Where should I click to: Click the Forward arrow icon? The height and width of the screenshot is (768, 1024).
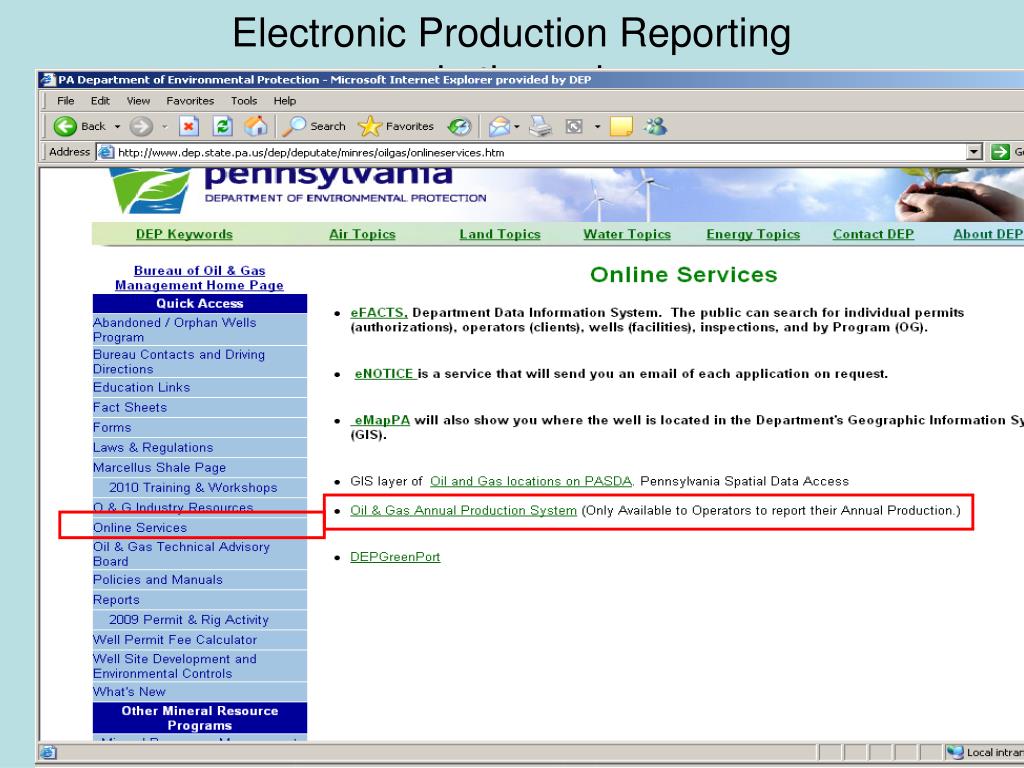140,126
